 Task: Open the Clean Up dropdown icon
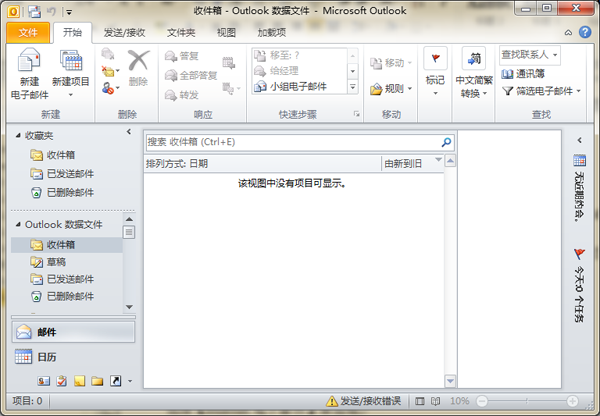click(x=111, y=71)
